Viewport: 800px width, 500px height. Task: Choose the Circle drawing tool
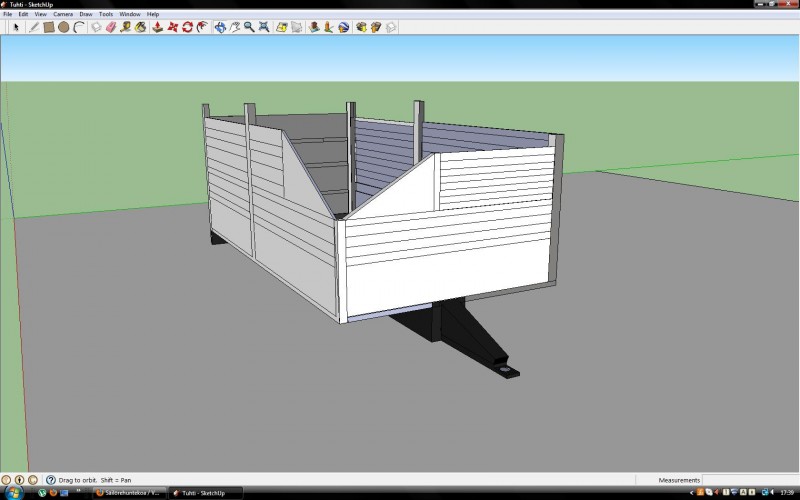[x=64, y=27]
